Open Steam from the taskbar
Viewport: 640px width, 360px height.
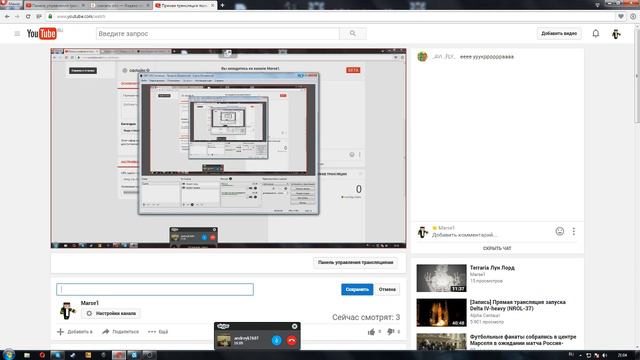point(73,355)
